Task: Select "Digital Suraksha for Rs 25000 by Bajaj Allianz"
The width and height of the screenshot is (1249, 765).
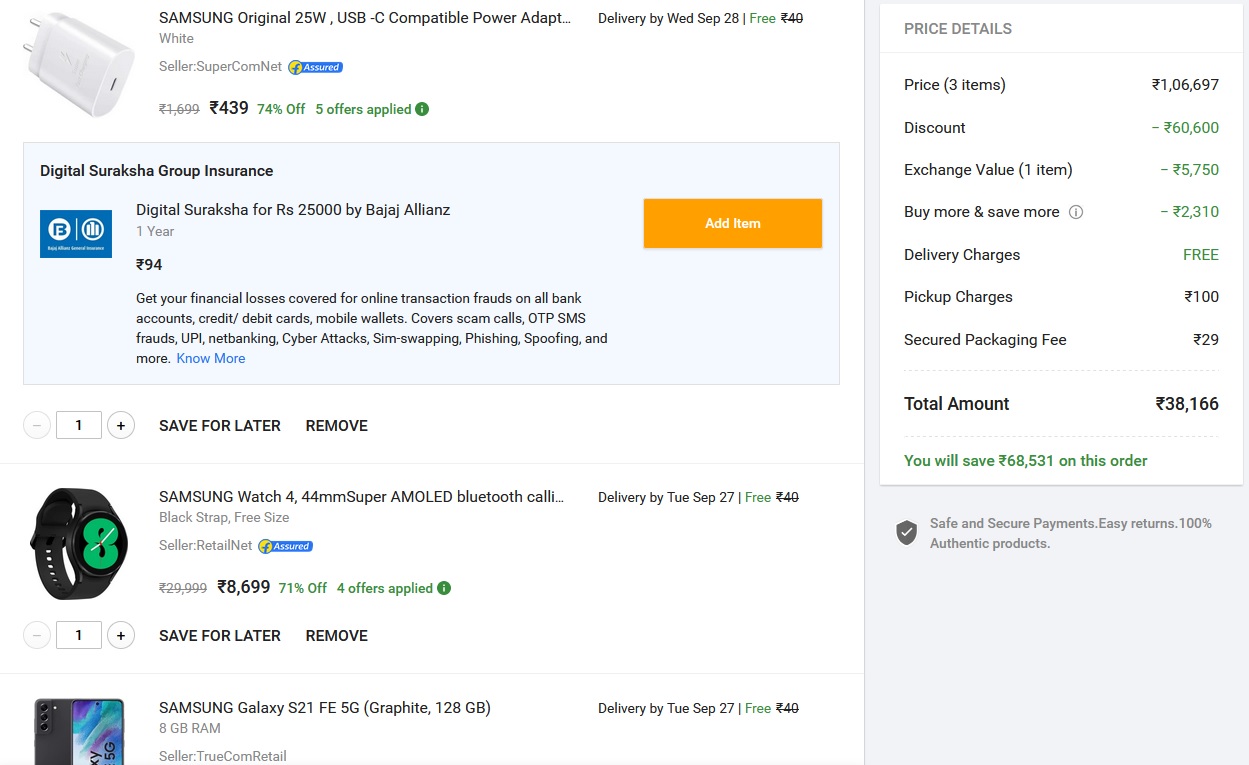Action: [293, 210]
